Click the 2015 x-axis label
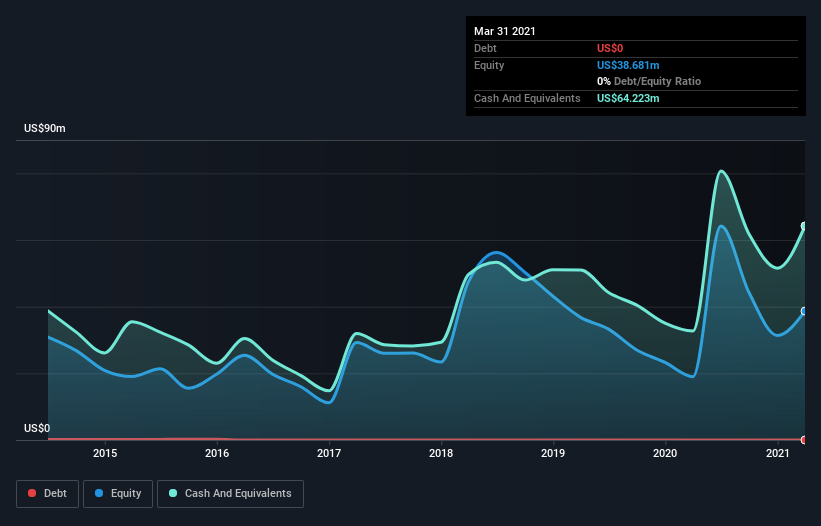Image resolution: width=821 pixels, height=526 pixels. tap(105, 453)
